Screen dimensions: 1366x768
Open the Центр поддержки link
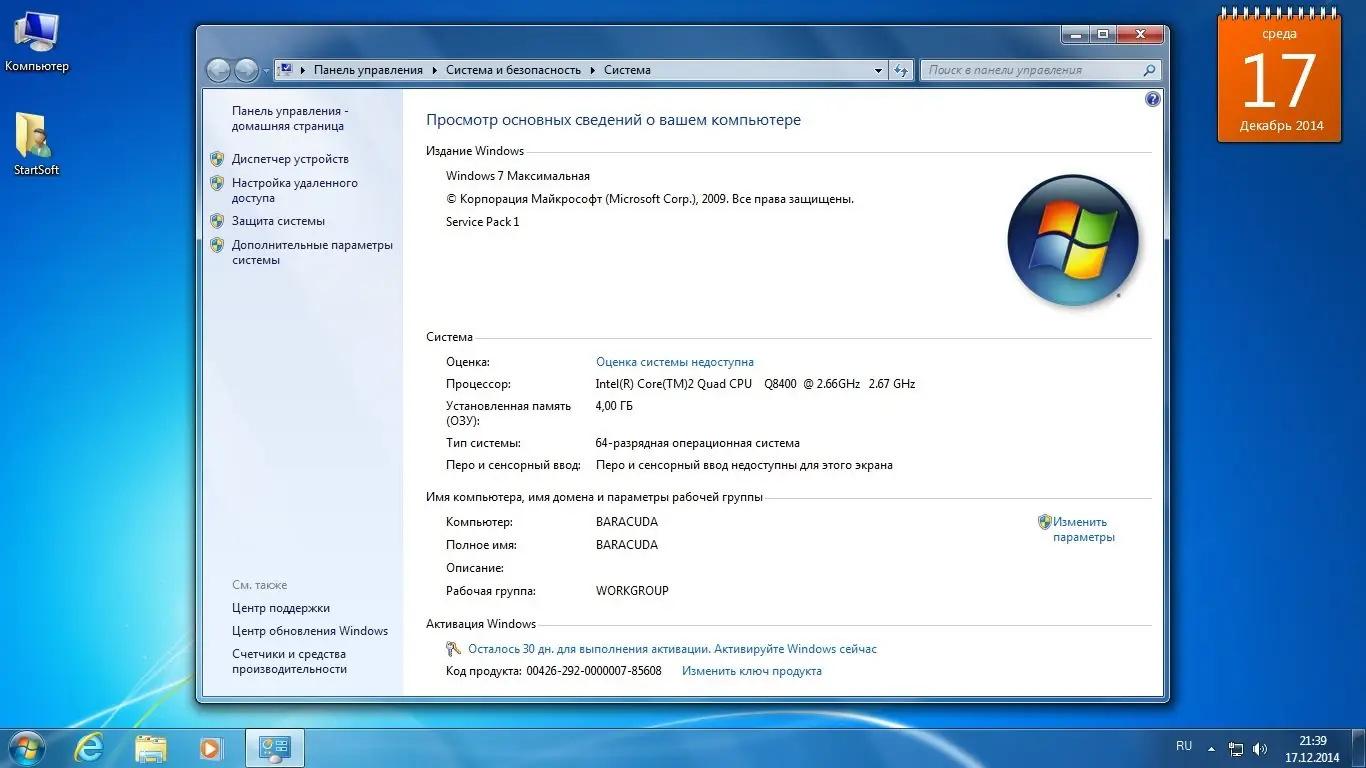click(x=281, y=608)
